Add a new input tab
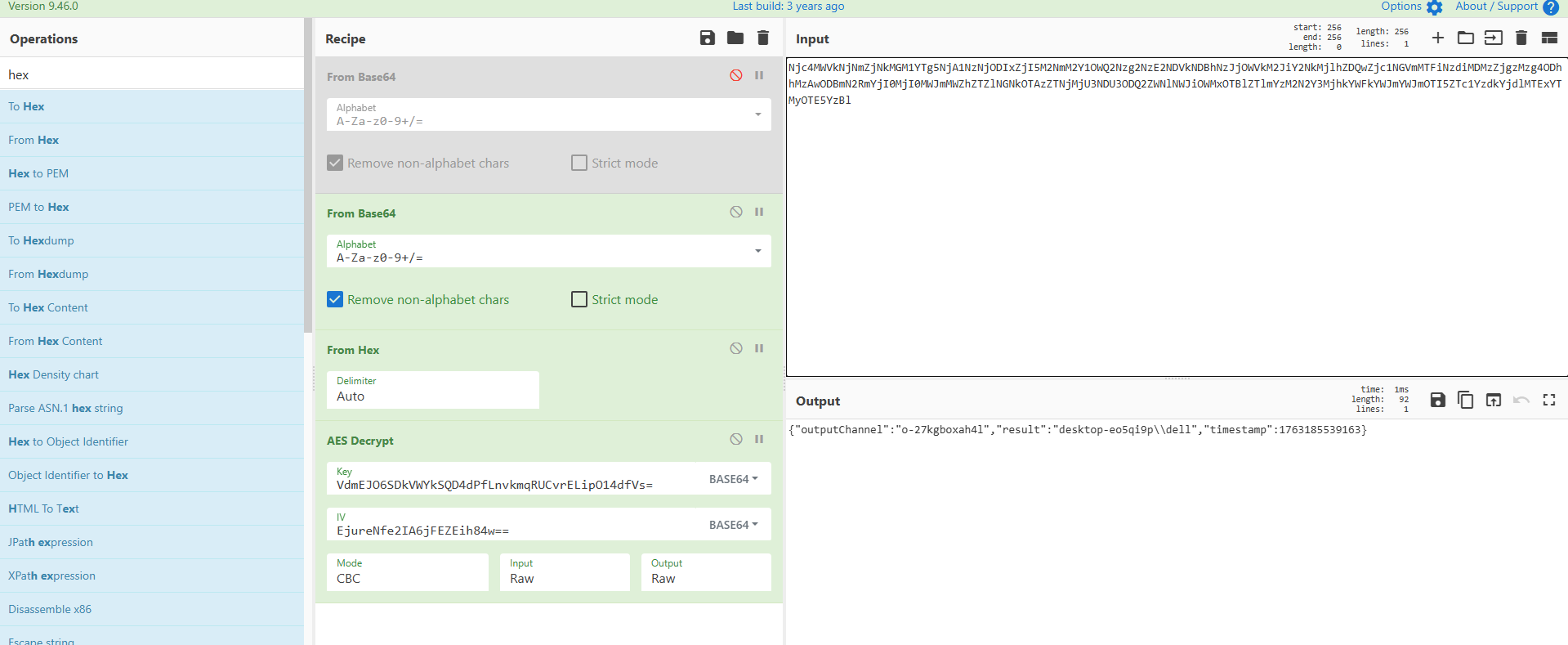This screenshot has width=1568, height=645. tap(1438, 38)
